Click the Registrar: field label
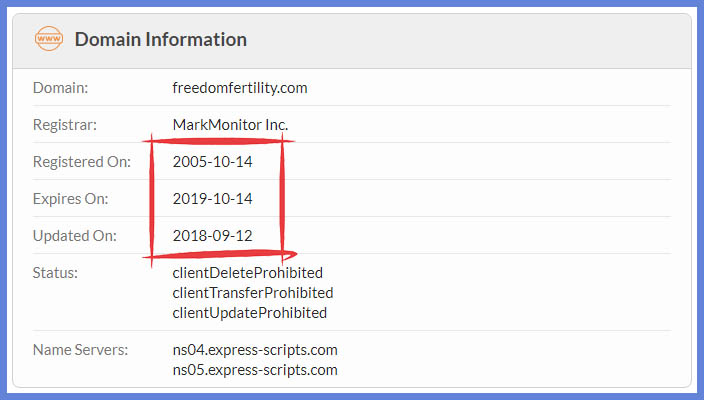The width and height of the screenshot is (704, 400). [65, 125]
